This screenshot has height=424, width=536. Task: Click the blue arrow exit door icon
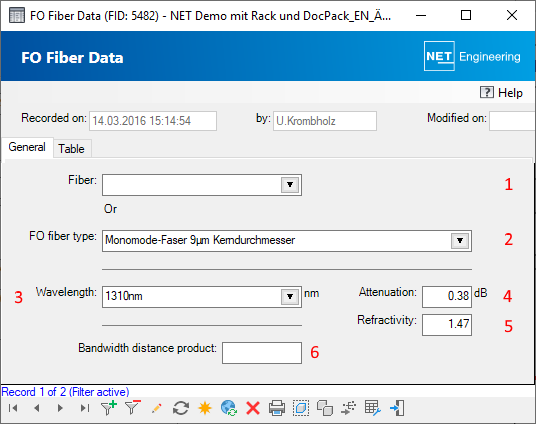tap(397, 408)
